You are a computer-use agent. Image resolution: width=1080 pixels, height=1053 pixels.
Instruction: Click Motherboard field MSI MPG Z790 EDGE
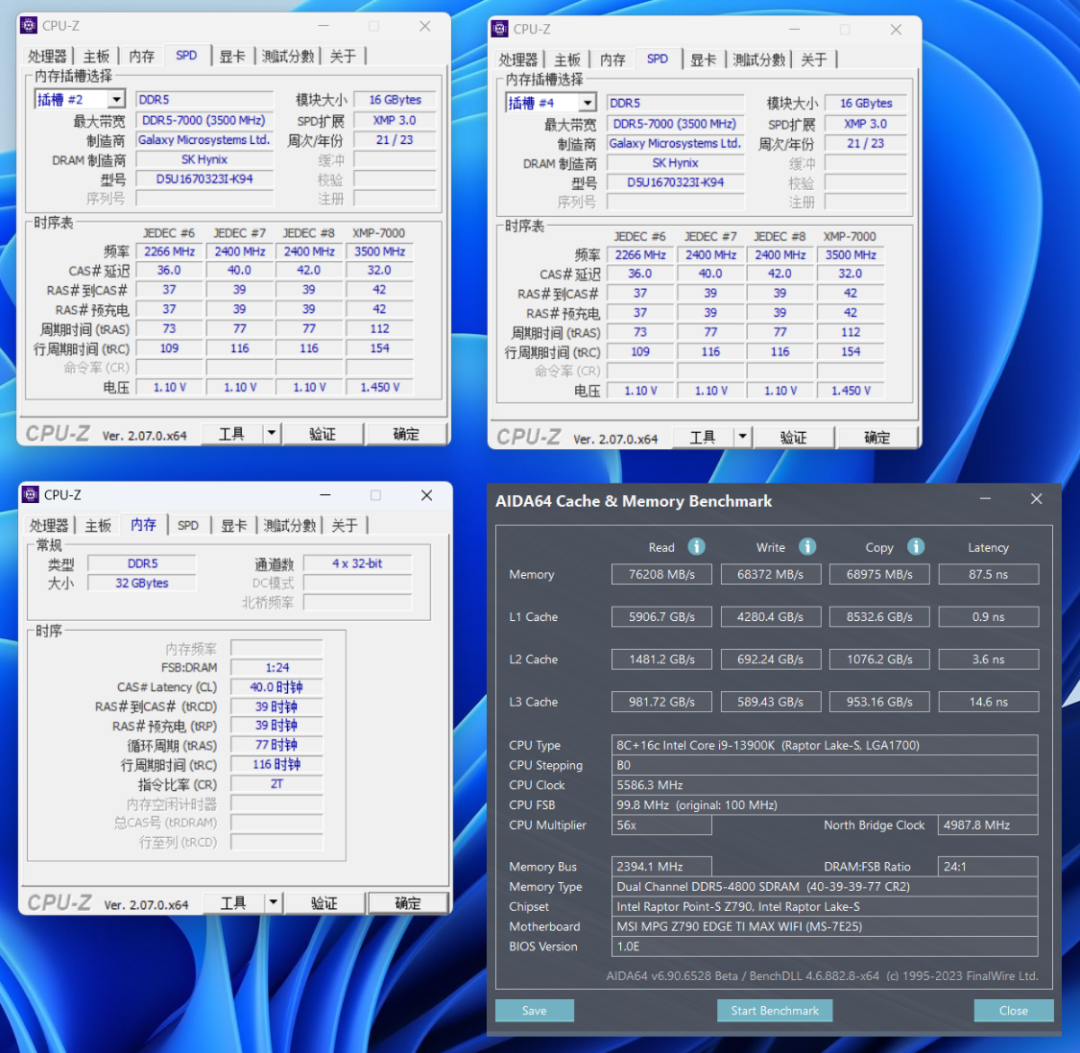(x=824, y=927)
